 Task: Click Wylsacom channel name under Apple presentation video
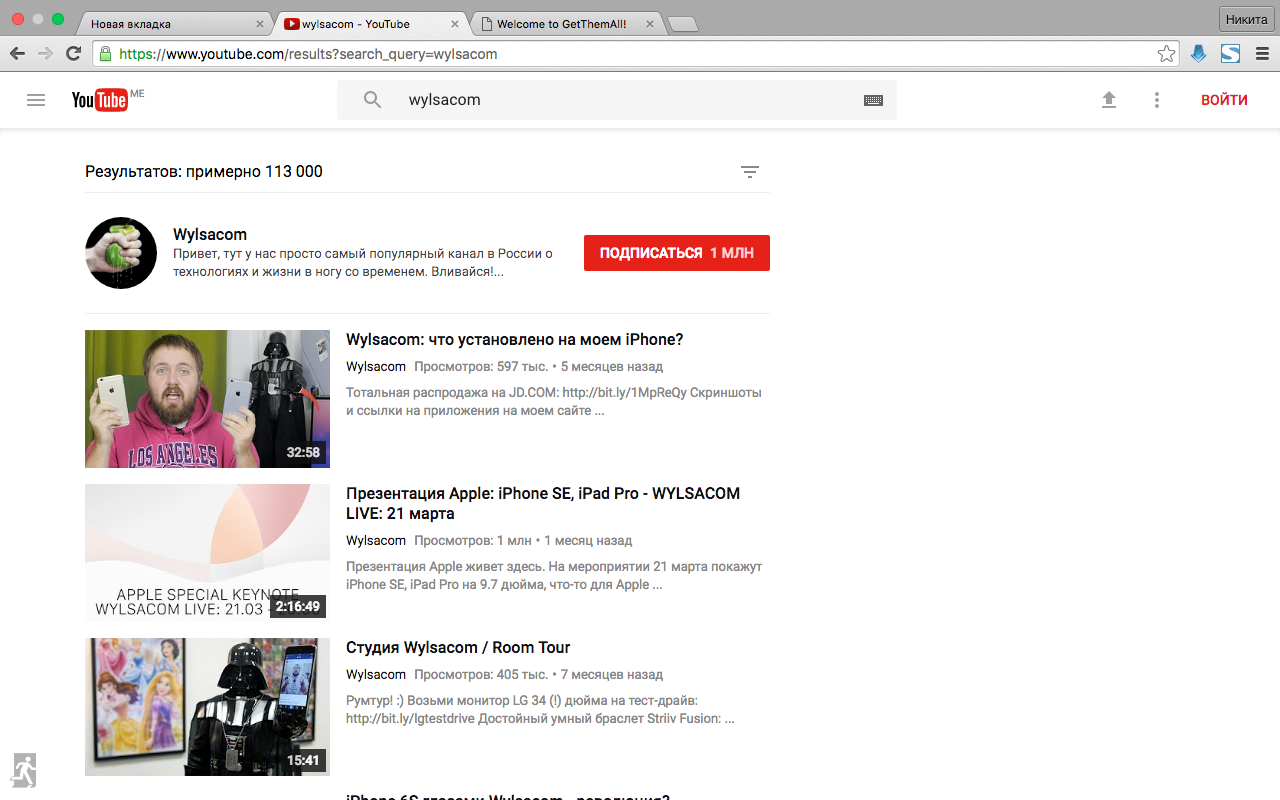pyautogui.click(x=376, y=541)
